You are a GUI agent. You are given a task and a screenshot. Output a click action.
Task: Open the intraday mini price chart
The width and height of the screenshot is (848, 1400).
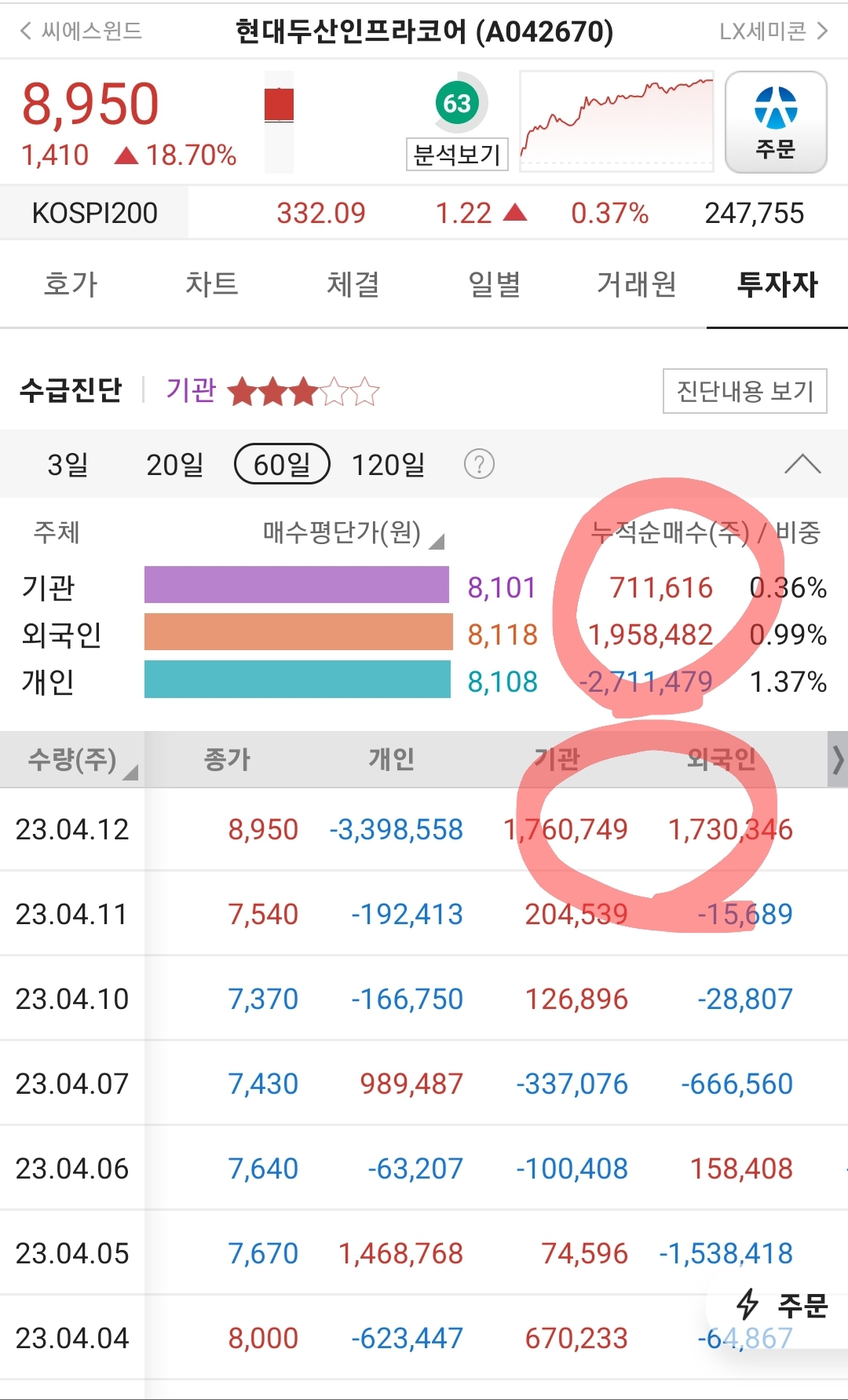point(616,121)
